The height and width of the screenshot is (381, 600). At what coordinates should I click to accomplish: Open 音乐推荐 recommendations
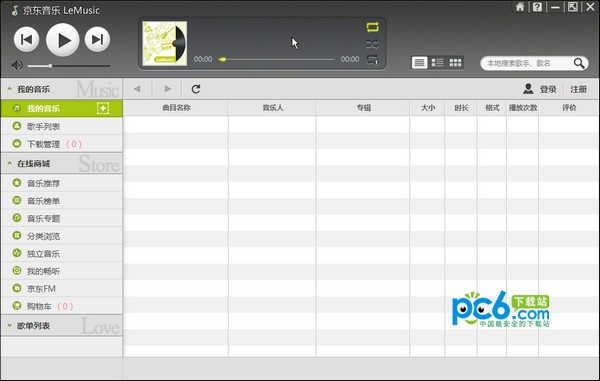(x=62, y=183)
